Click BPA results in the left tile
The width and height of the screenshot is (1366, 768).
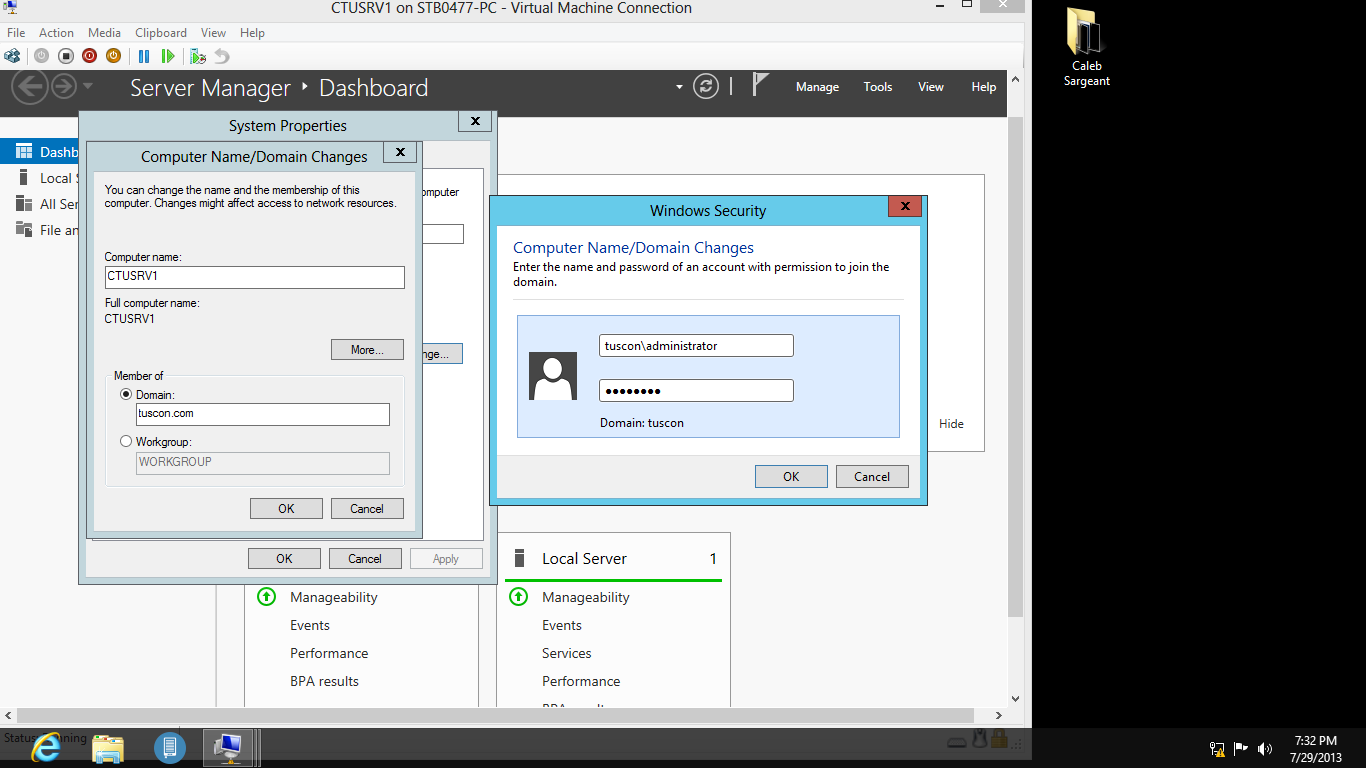324,681
